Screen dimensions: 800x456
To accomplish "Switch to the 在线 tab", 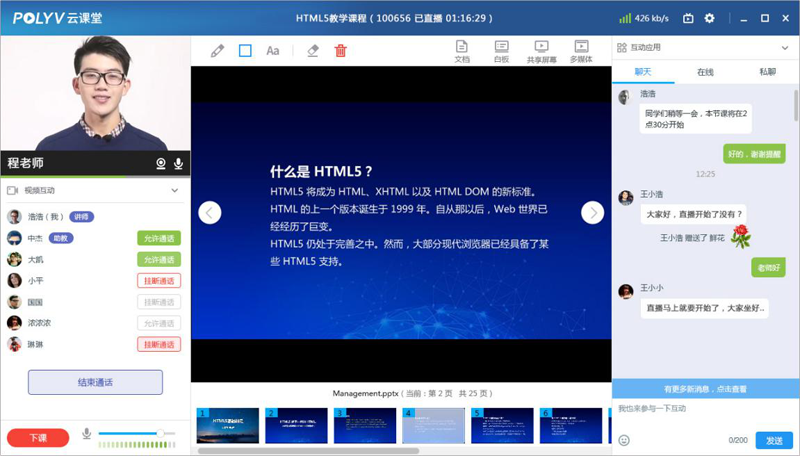I will [705, 72].
